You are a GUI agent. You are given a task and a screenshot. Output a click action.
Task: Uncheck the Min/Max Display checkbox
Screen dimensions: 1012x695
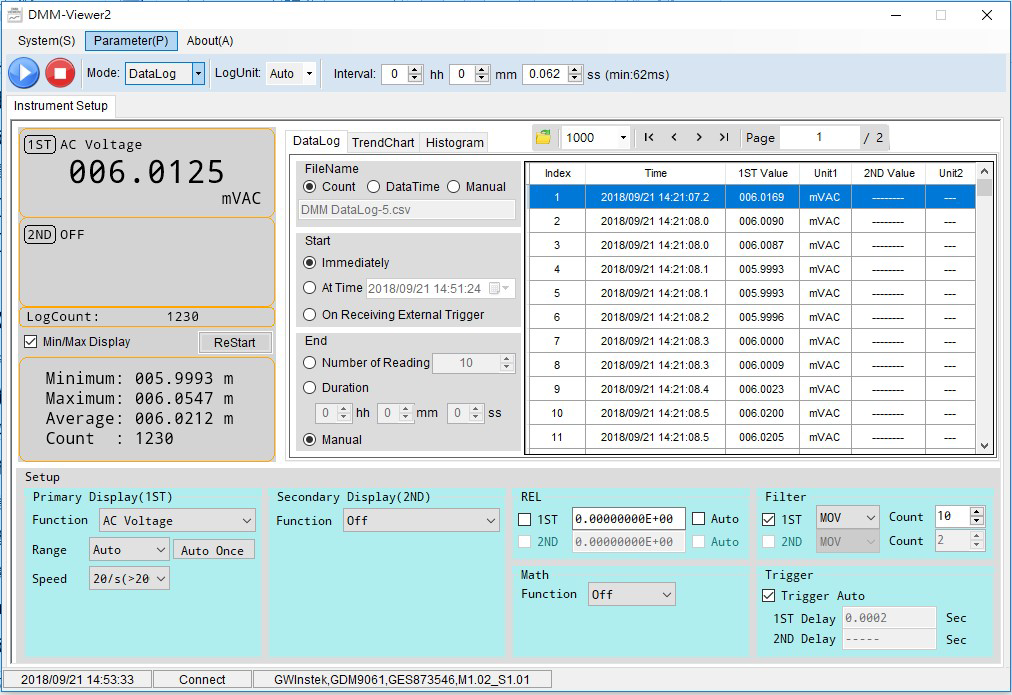pos(31,342)
